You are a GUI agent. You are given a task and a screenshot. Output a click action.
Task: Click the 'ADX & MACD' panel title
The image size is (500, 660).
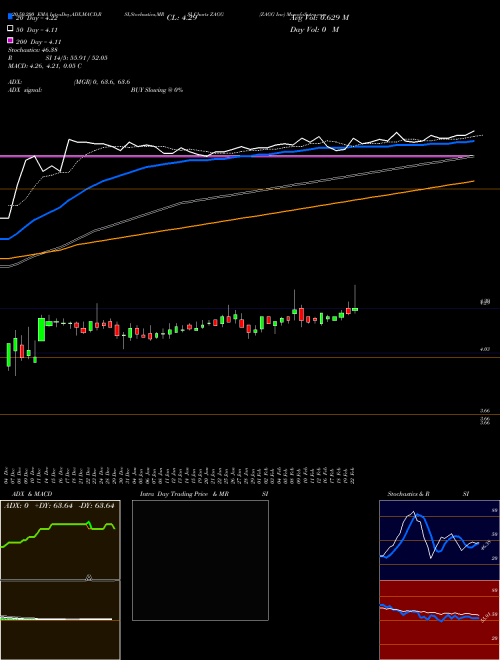click(x=32, y=494)
